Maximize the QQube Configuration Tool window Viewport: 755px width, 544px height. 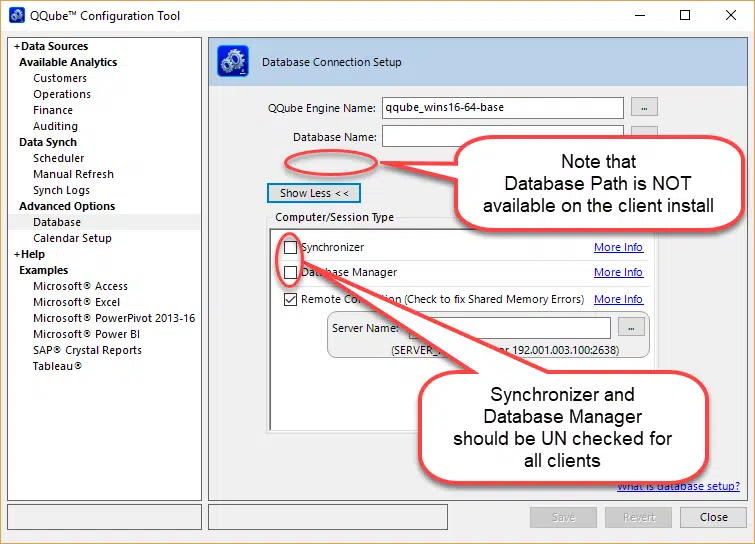pyautogui.click(x=685, y=15)
